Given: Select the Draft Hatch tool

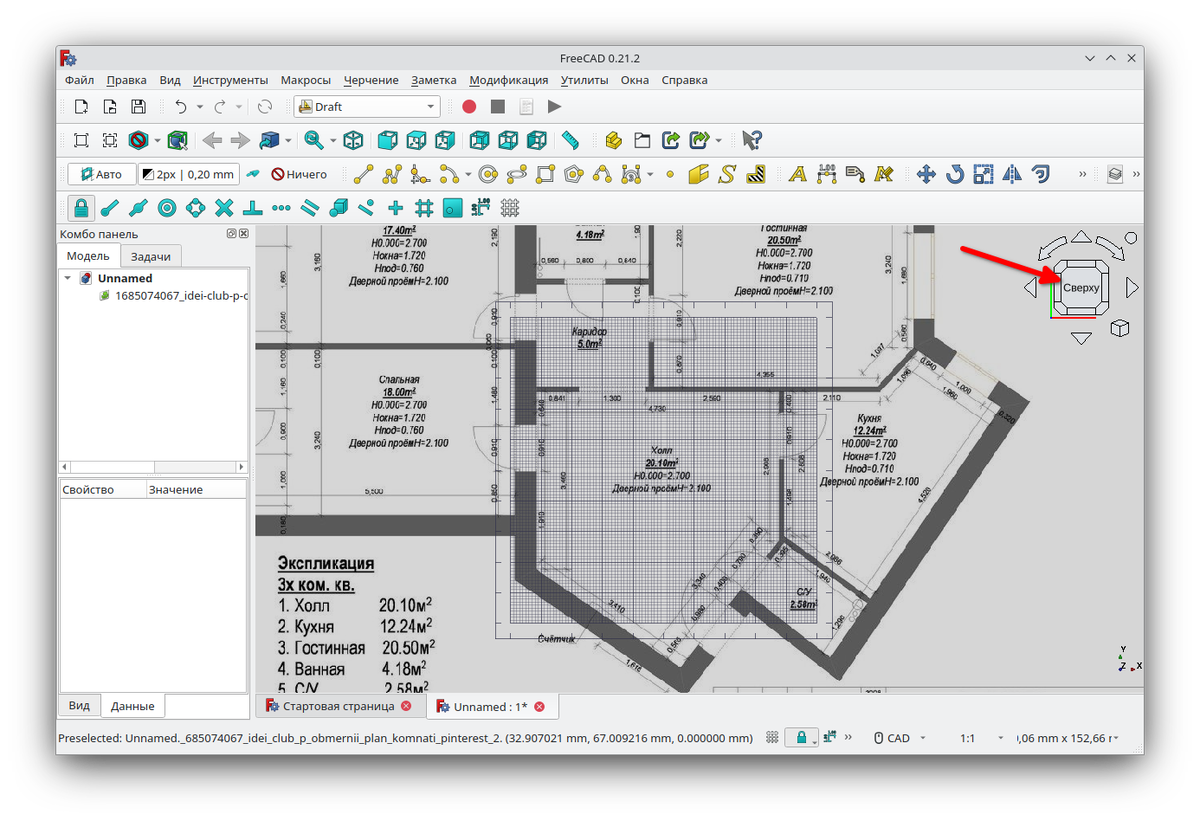Looking at the screenshot, I should pos(756,175).
